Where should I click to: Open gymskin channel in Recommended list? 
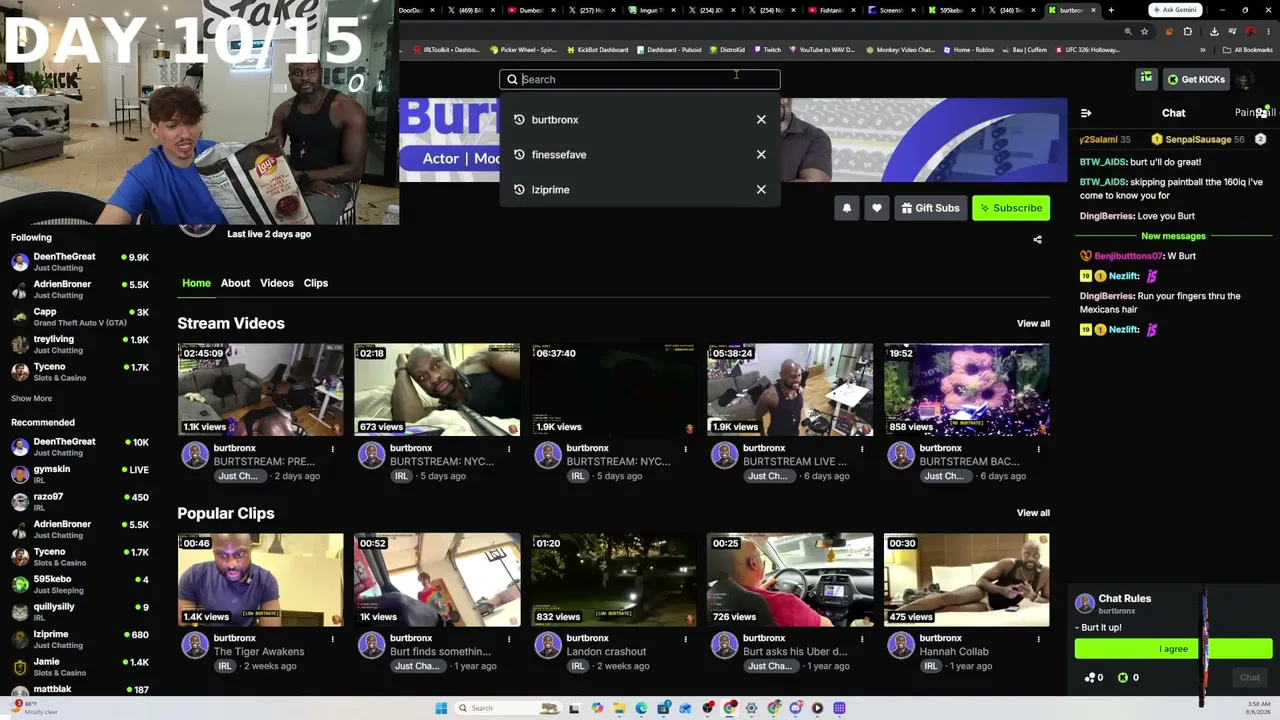click(x=80, y=474)
